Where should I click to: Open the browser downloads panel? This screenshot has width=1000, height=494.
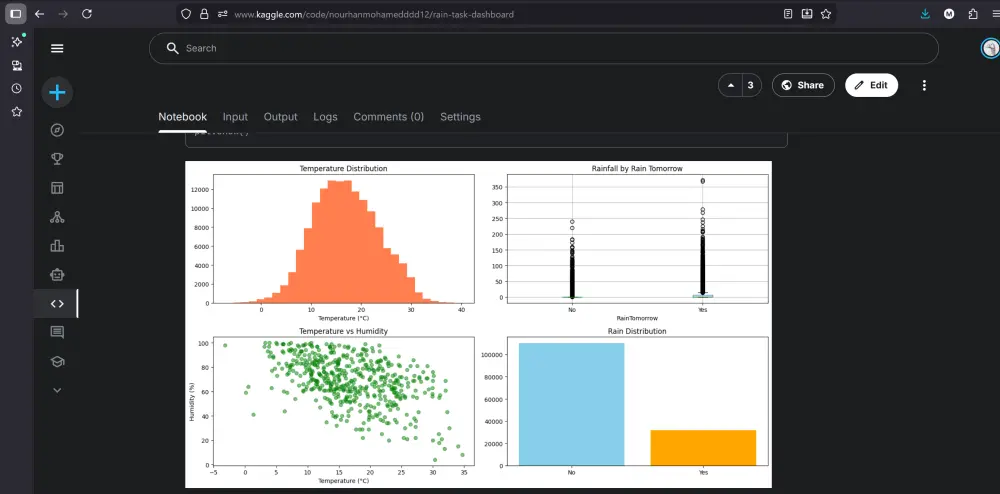point(925,14)
